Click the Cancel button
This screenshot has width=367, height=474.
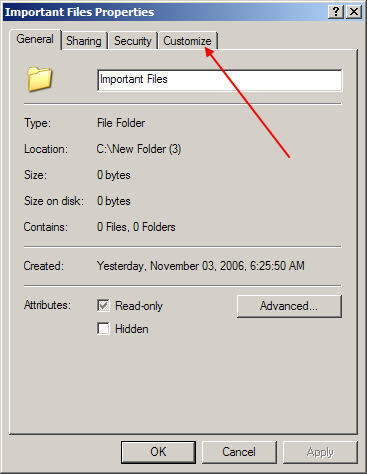[239, 452]
